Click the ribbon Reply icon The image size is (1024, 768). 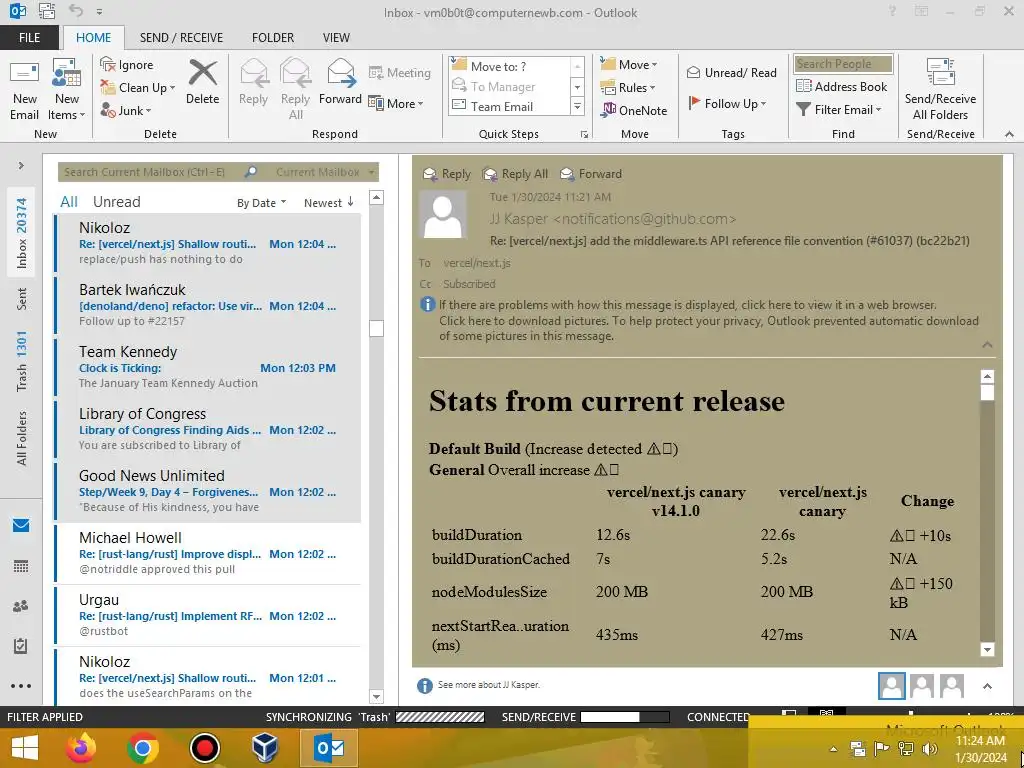(253, 82)
